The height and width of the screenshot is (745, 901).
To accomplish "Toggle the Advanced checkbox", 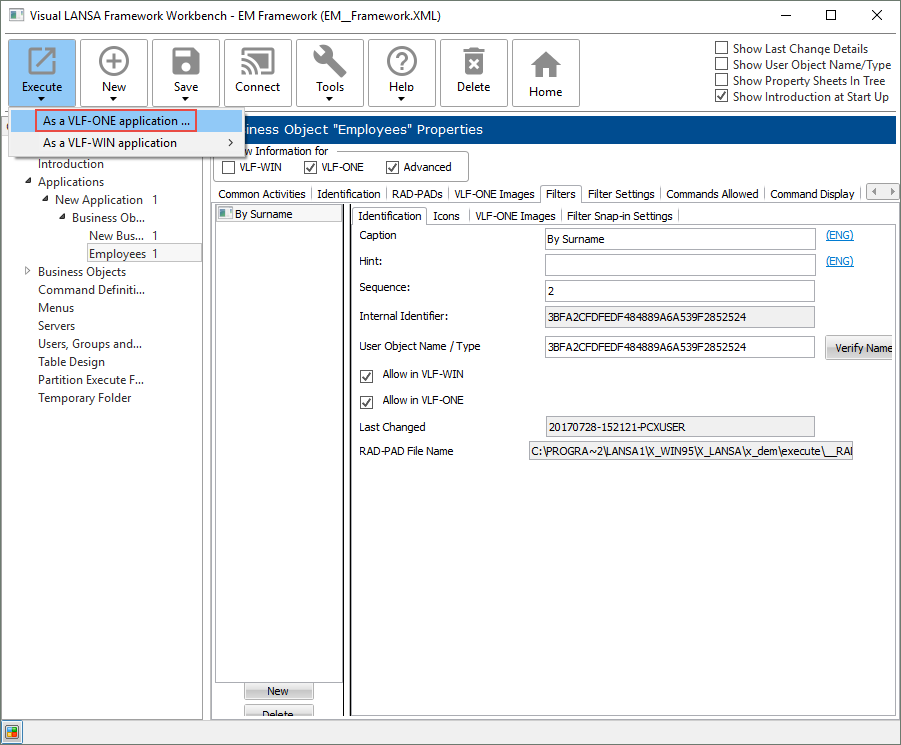I will tap(393, 167).
